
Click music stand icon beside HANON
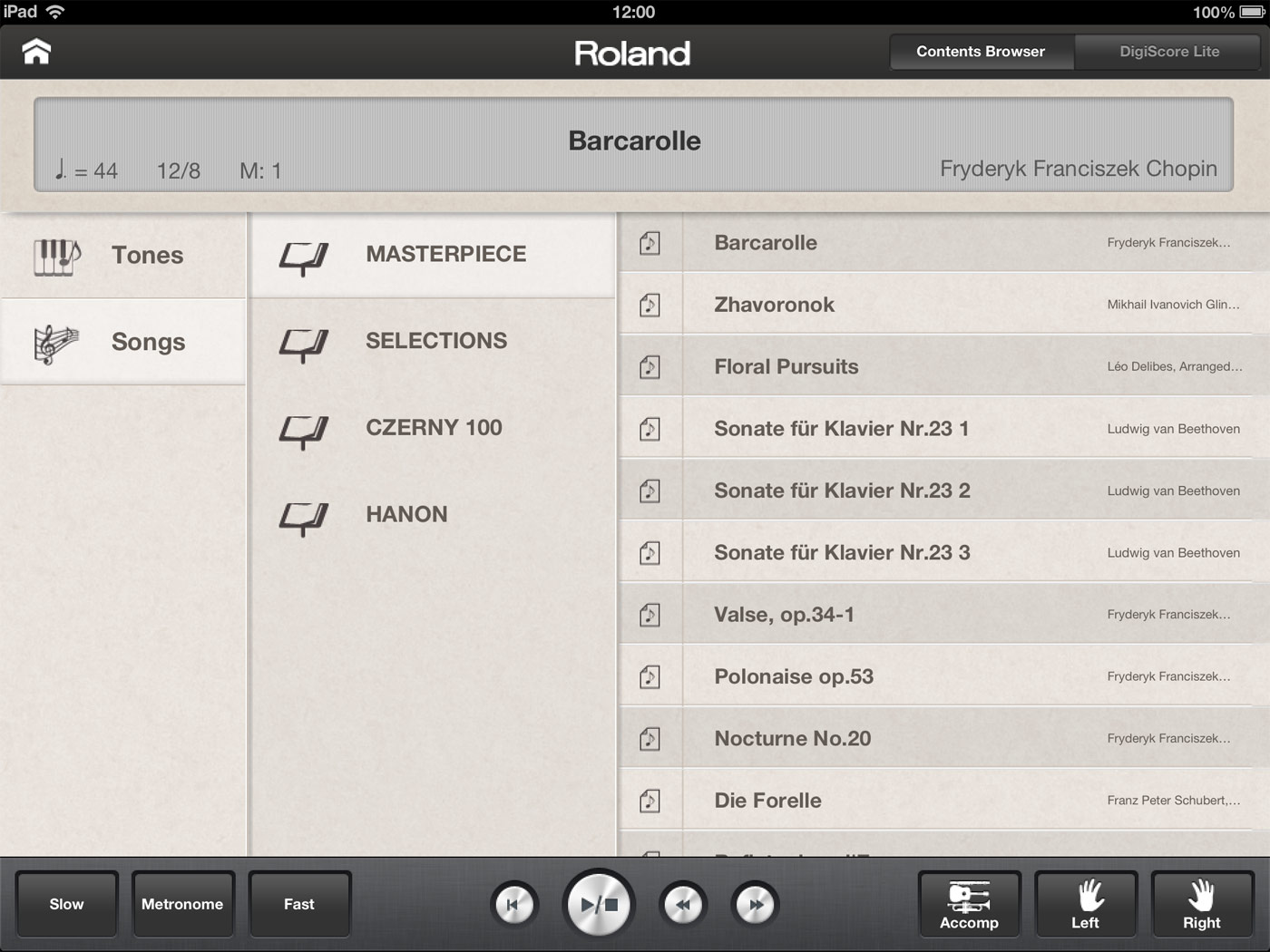click(x=303, y=520)
